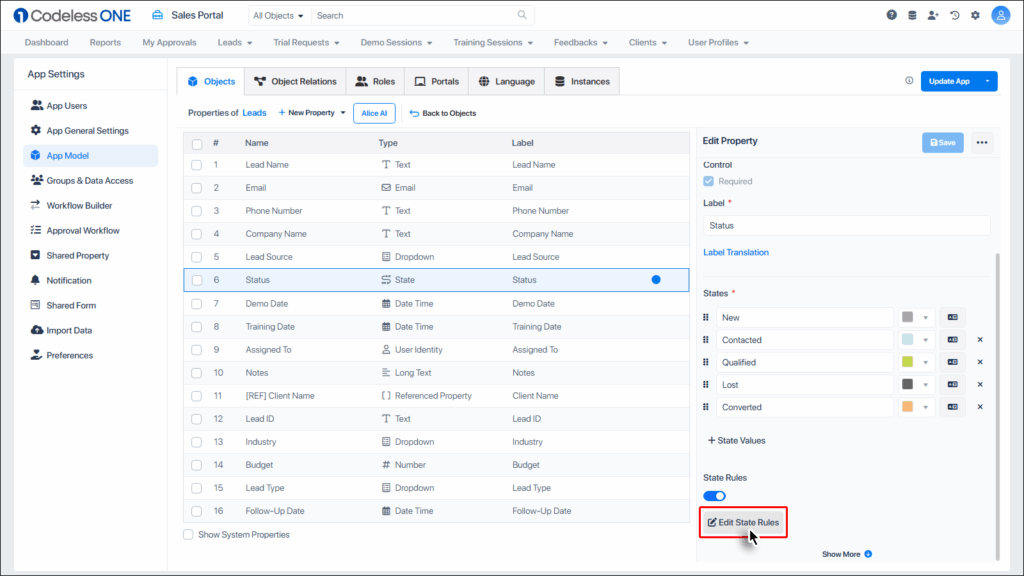1024x576 pixels.
Task: Click the help question mark icon
Action: coord(891,15)
